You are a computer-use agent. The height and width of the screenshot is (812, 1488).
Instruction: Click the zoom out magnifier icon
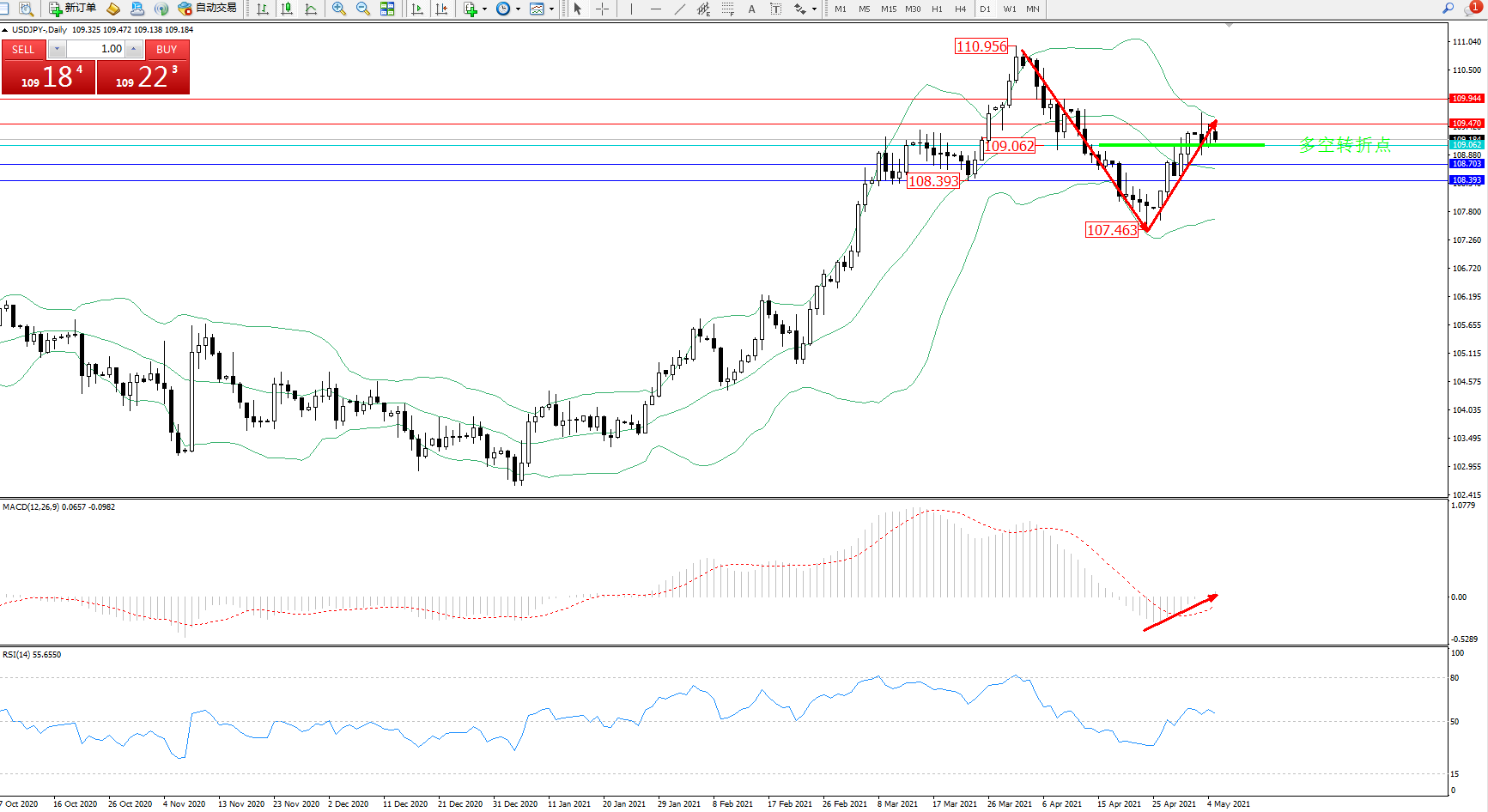(363, 9)
